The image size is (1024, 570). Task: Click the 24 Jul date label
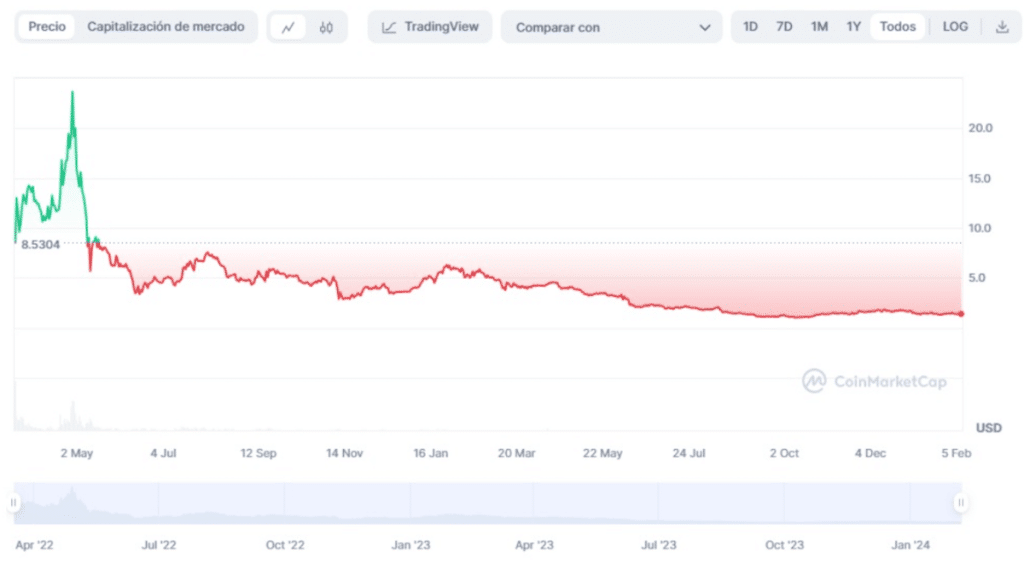689,453
